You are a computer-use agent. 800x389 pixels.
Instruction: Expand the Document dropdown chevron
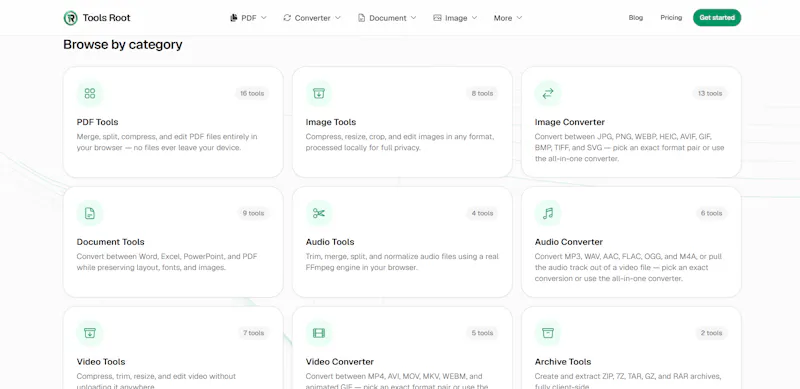click(x=413, y=18)
